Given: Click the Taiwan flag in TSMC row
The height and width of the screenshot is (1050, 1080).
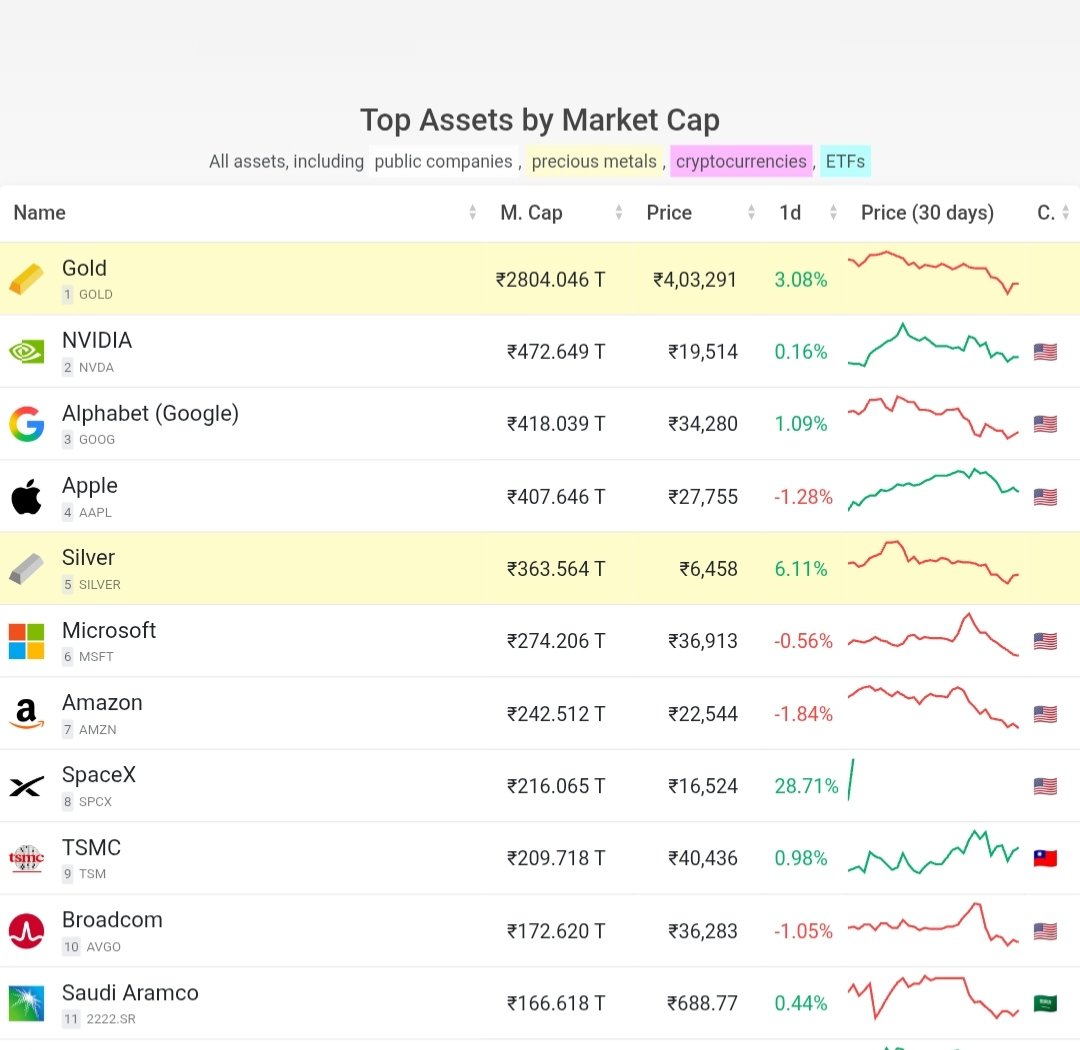Looking at the screenshot, I should (x=1045, y=858).
